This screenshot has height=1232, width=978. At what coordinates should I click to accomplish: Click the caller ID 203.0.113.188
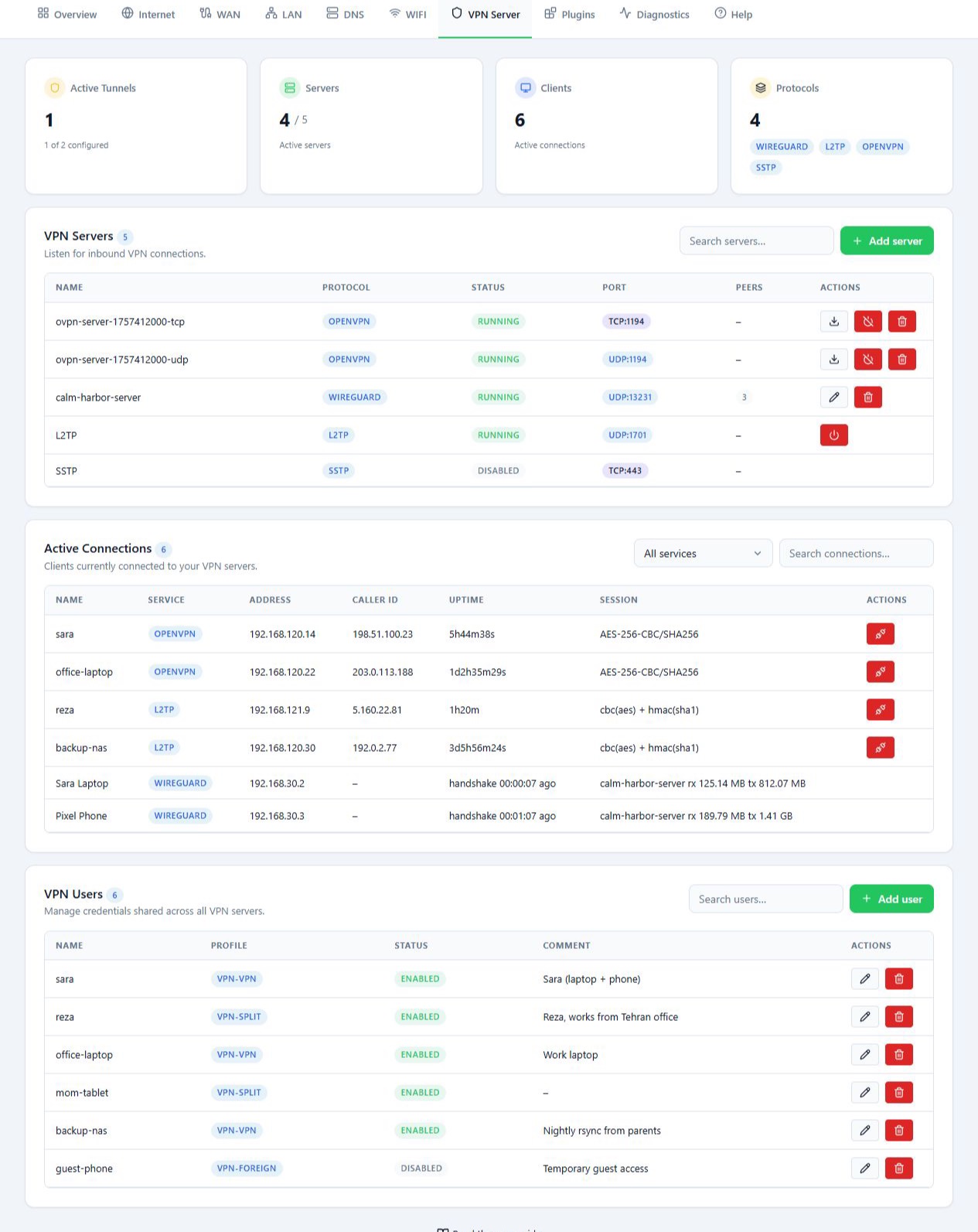(383, 672)
